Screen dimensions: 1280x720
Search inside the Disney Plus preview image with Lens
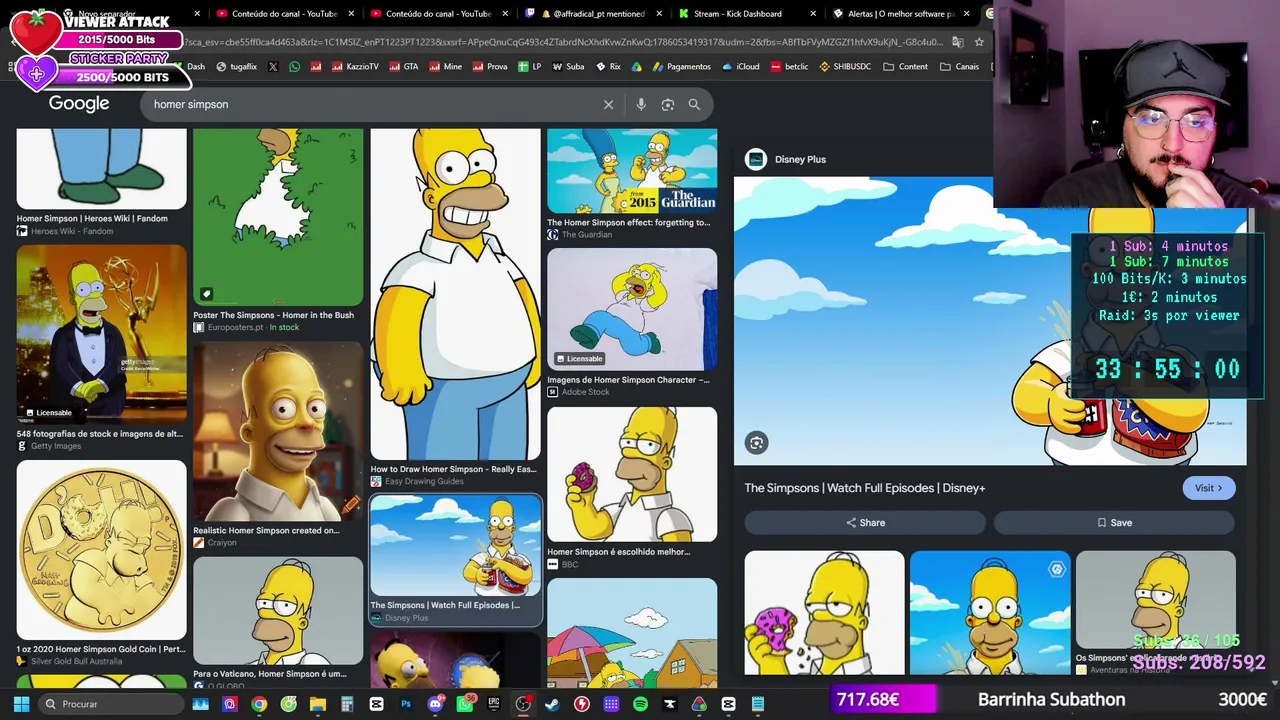pos(757,443)
